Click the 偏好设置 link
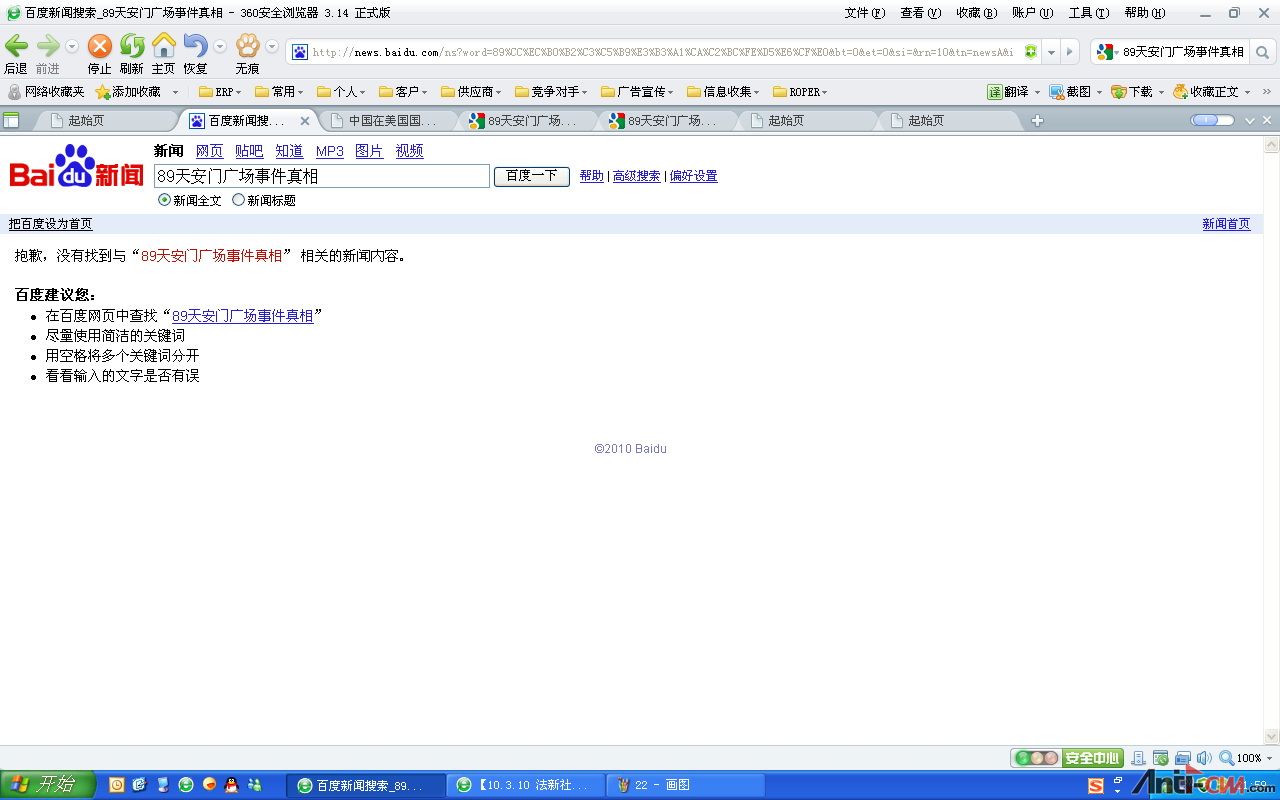Image resolution: width=1280 pixels, height=800 pixels. [x=694, y=176]
